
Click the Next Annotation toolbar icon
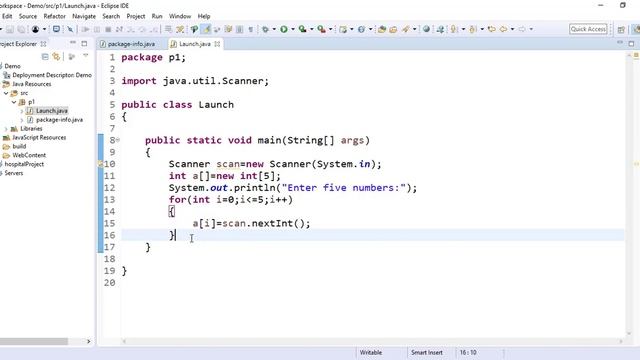point(453,29)
